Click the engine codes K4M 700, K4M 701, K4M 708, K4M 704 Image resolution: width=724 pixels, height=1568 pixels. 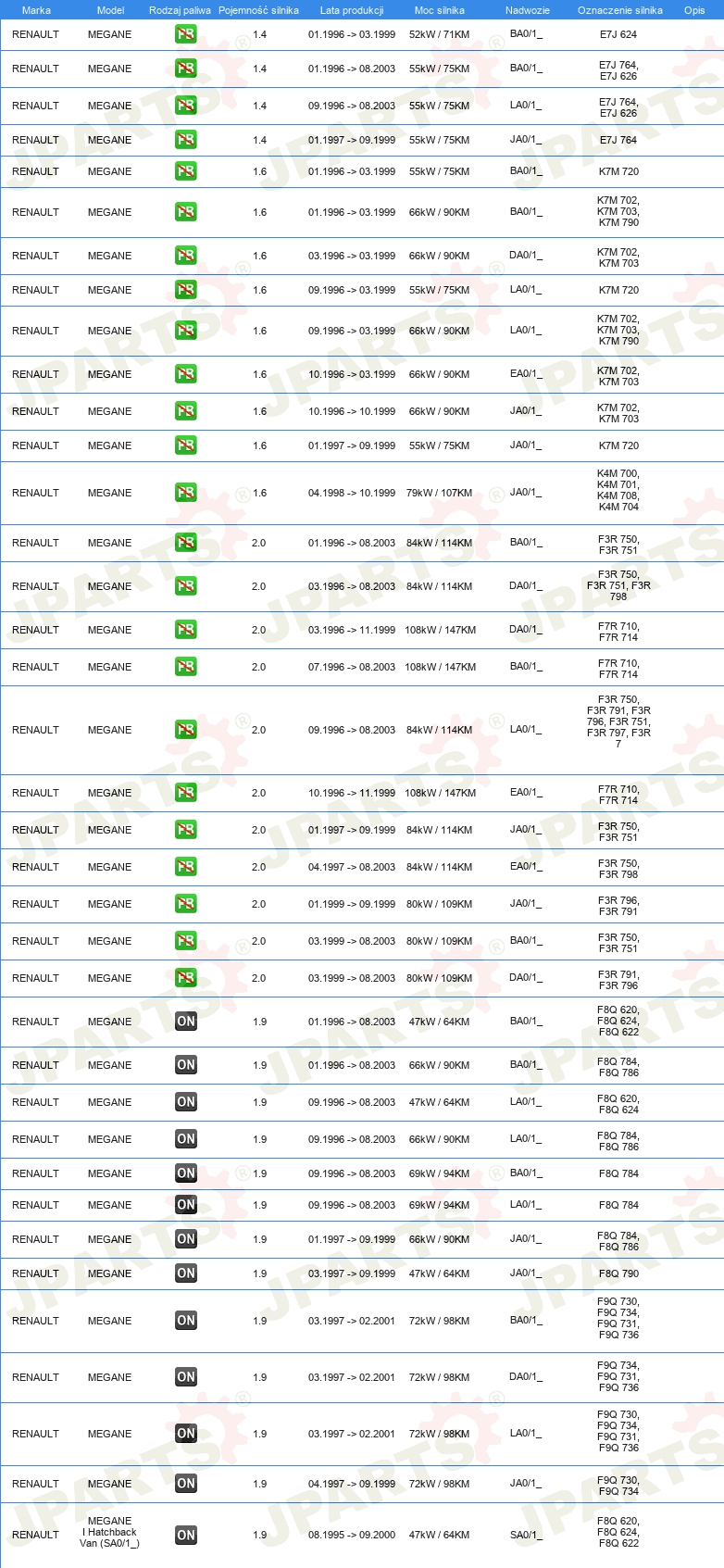pos(618,490)
